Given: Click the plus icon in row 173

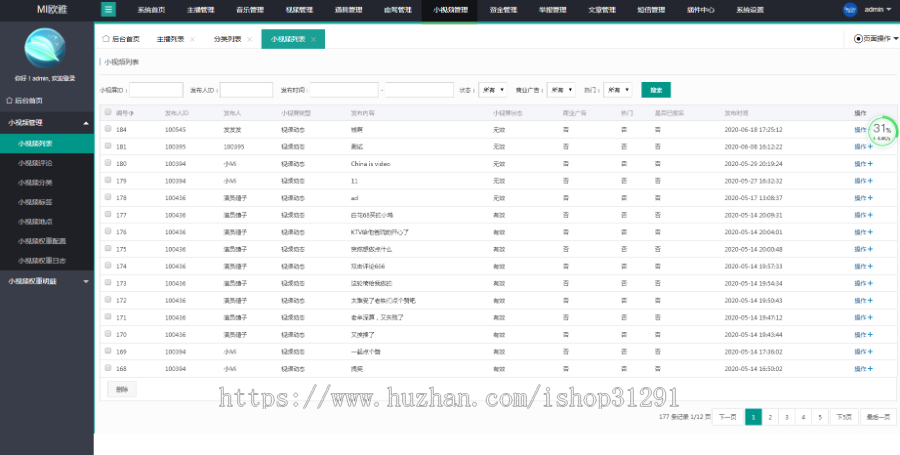Looking at the screenshot, I should (870, 283).
